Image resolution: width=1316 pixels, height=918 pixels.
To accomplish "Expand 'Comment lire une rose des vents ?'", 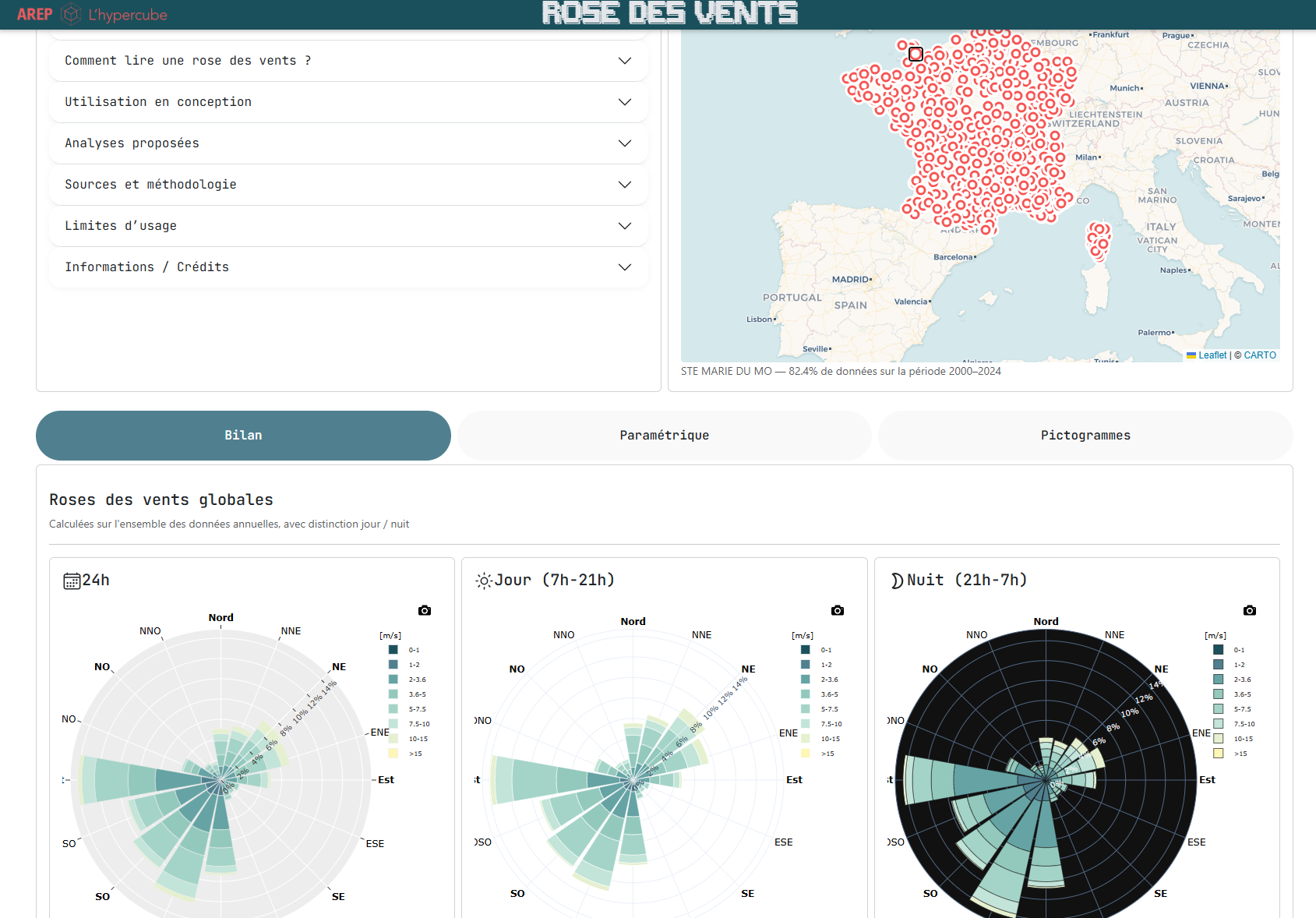I will 348,61.
